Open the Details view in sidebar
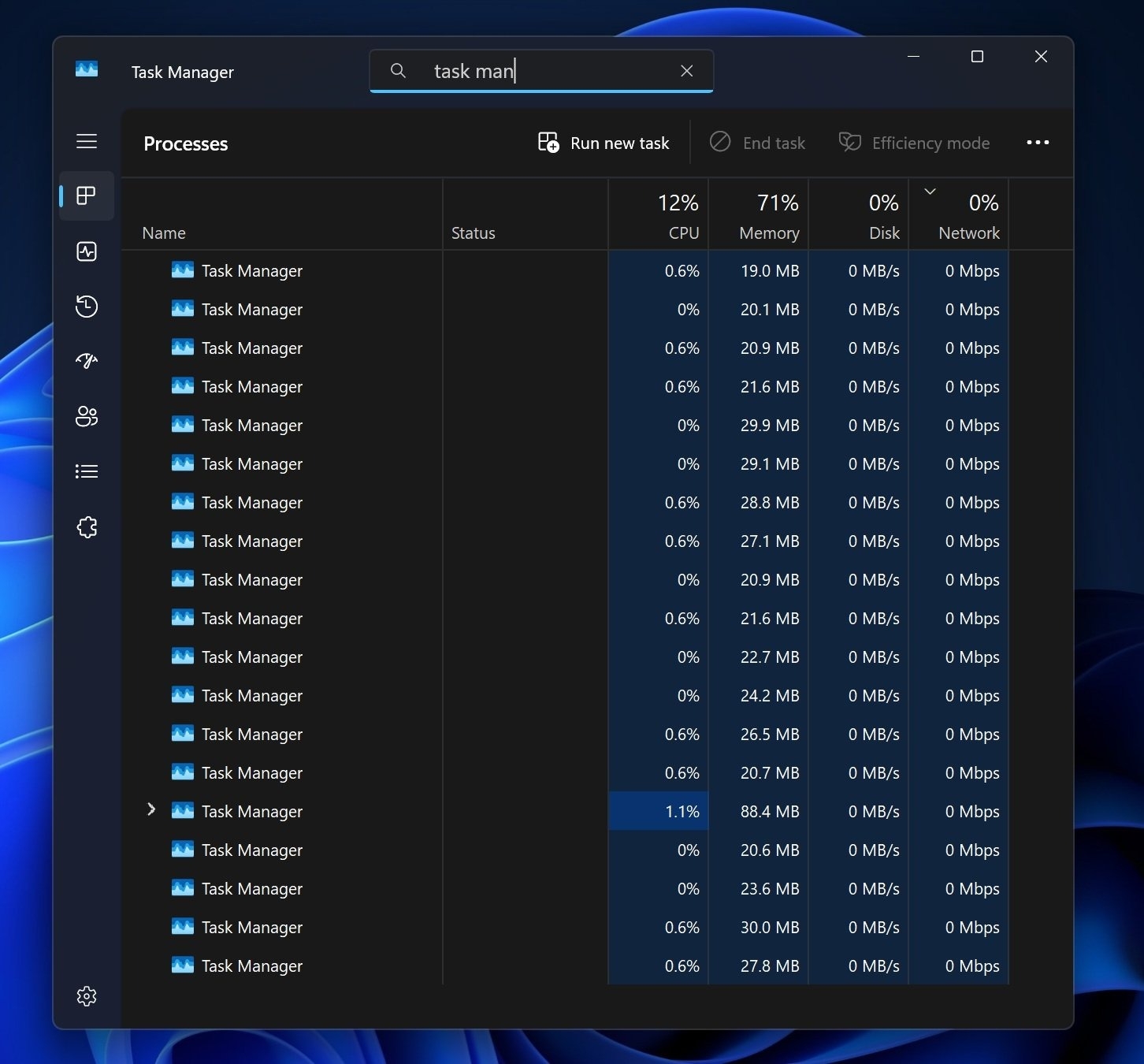This screenshot has width=1144, height=1064. (87, 471)
